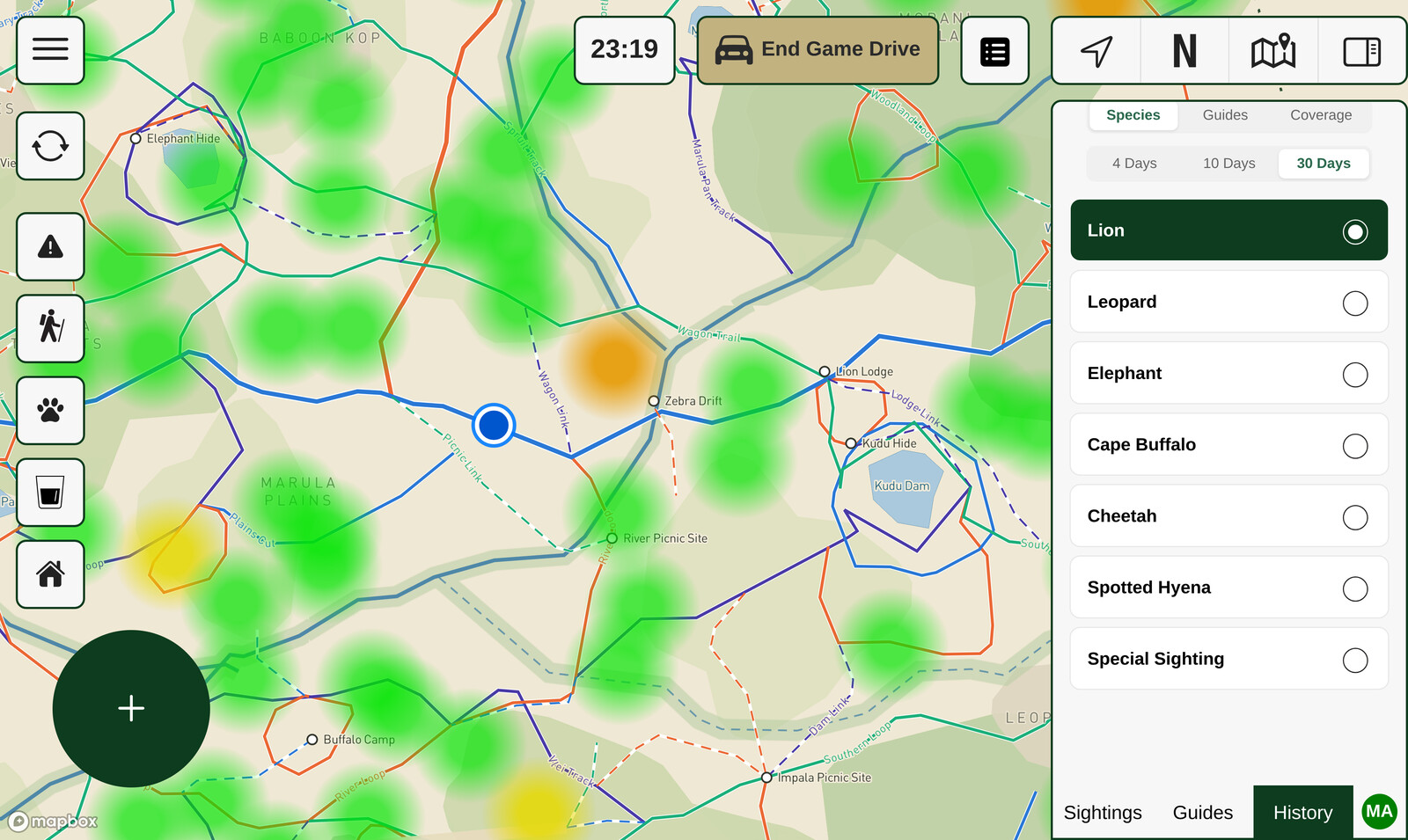
Task: Switch to the Species tab
Action: 1133,115
